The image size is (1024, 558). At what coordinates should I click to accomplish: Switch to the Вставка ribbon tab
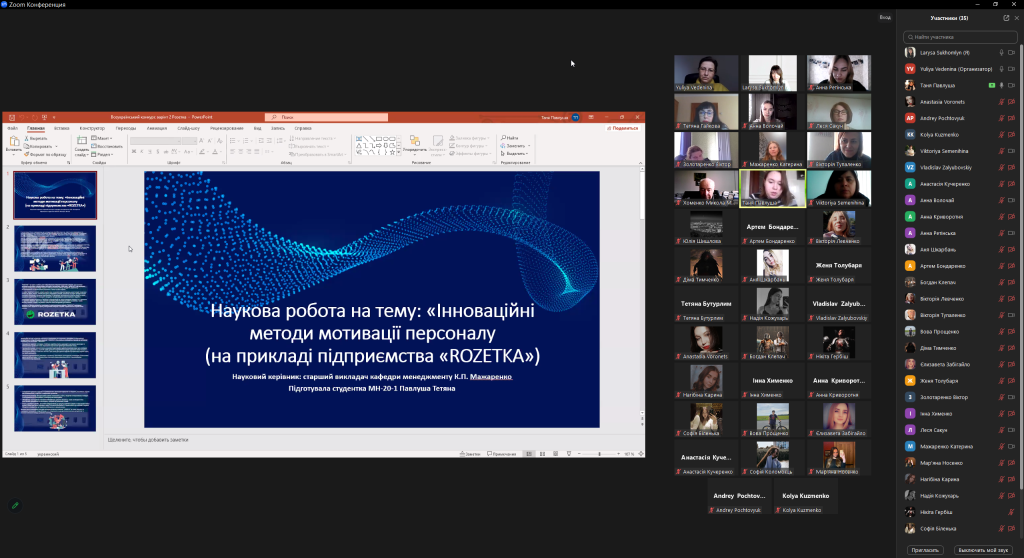(61, 128)
